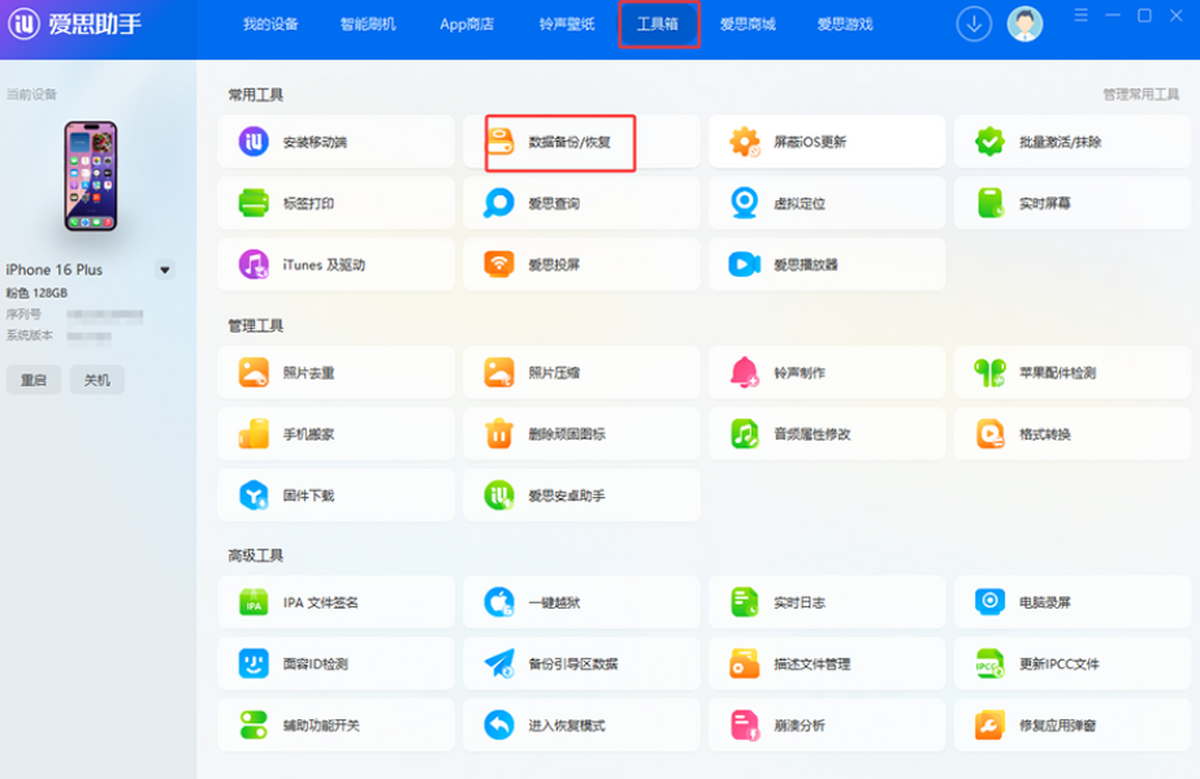Open the 爱思查询 search icon
Screen dimensions: 1200x779
(499, 203)
